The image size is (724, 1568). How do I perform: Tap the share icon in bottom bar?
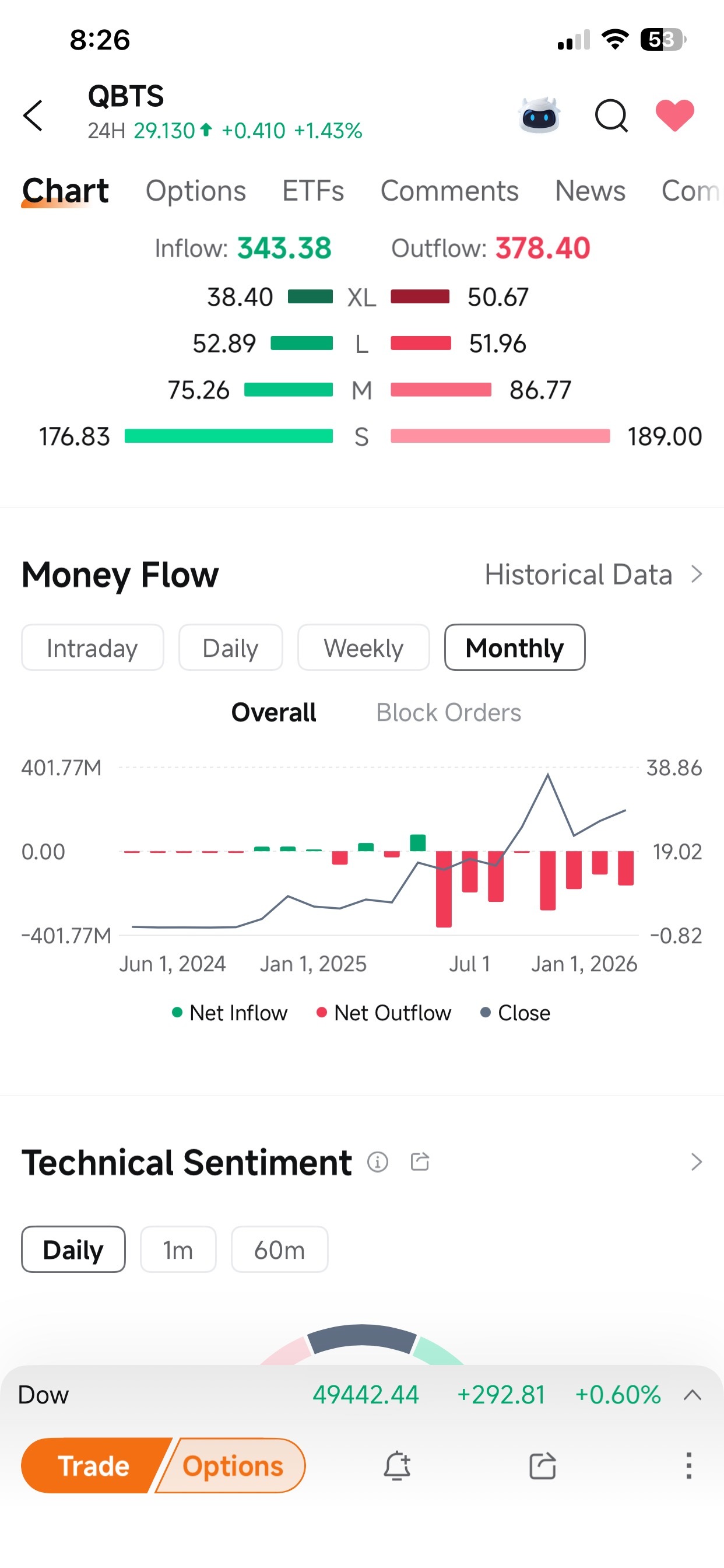coord(543,1466)
